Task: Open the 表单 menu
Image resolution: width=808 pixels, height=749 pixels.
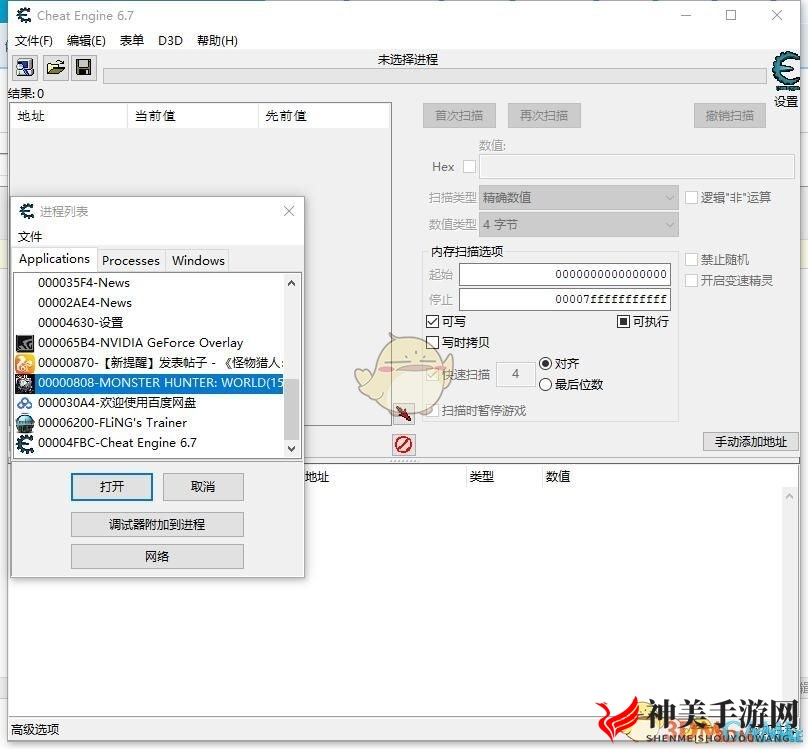Action: (x=131, y=41)
